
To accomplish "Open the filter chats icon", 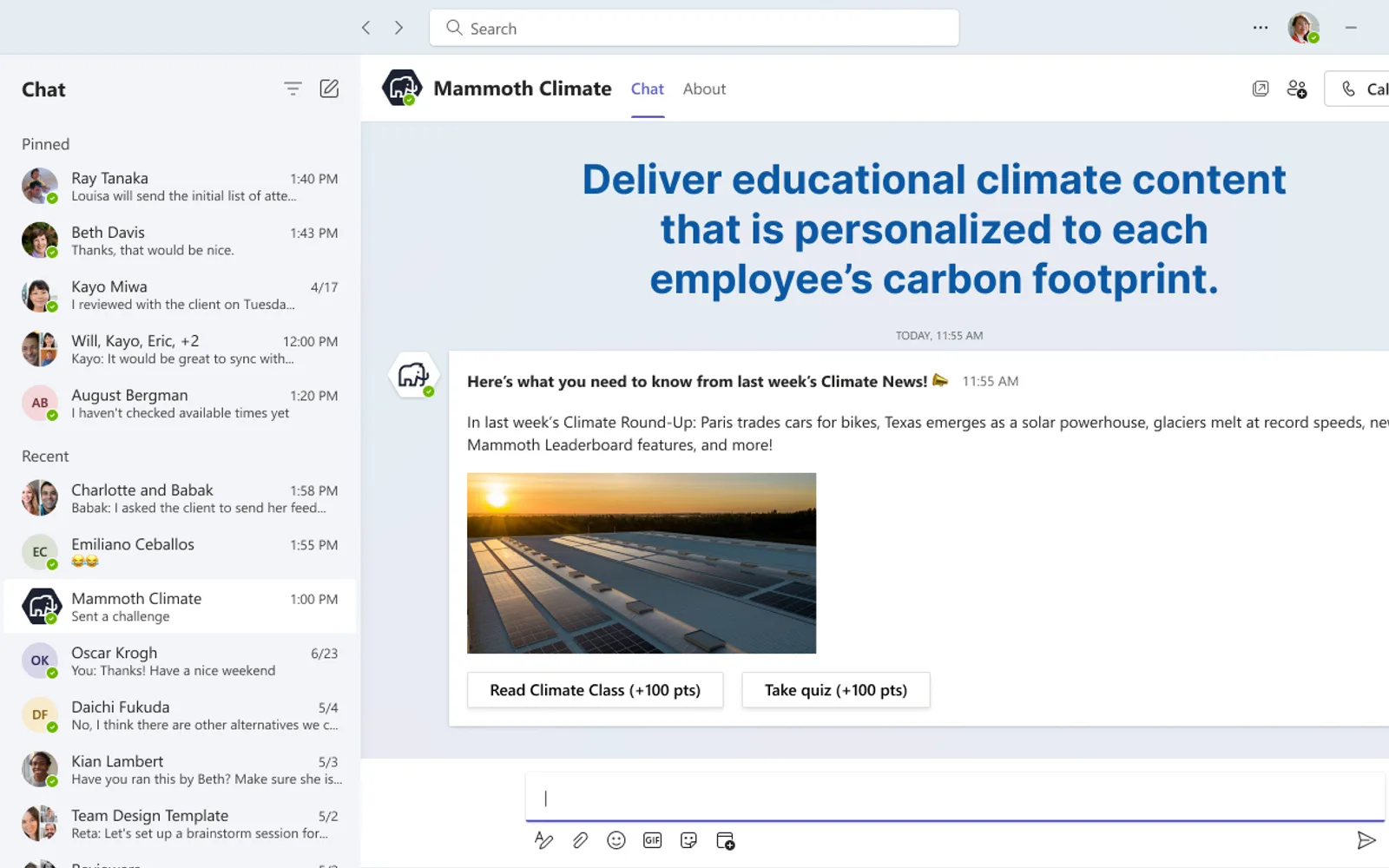I will (293, 89).
